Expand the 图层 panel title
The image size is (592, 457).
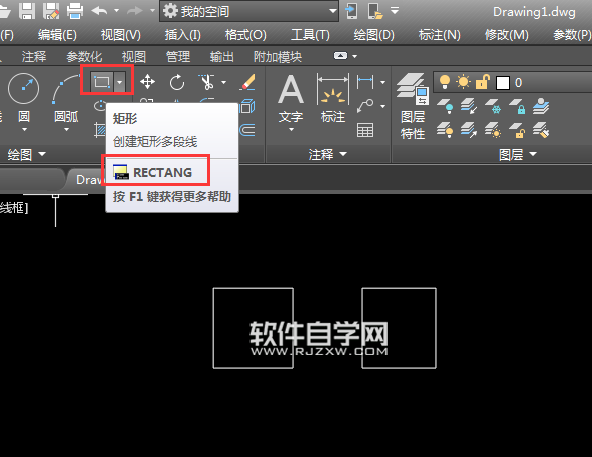click(x=518, y=154)
